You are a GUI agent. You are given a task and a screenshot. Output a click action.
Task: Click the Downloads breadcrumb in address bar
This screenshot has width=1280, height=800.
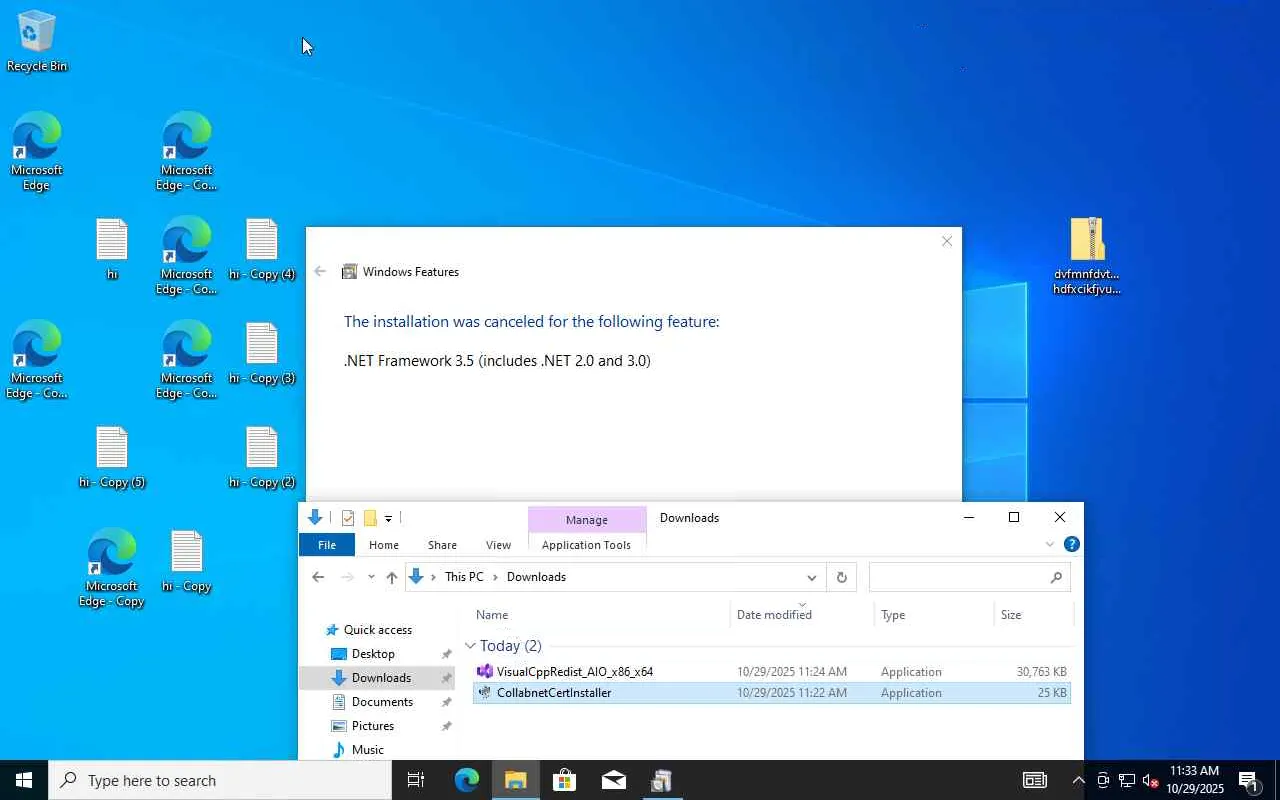click(x=536, y=577)
